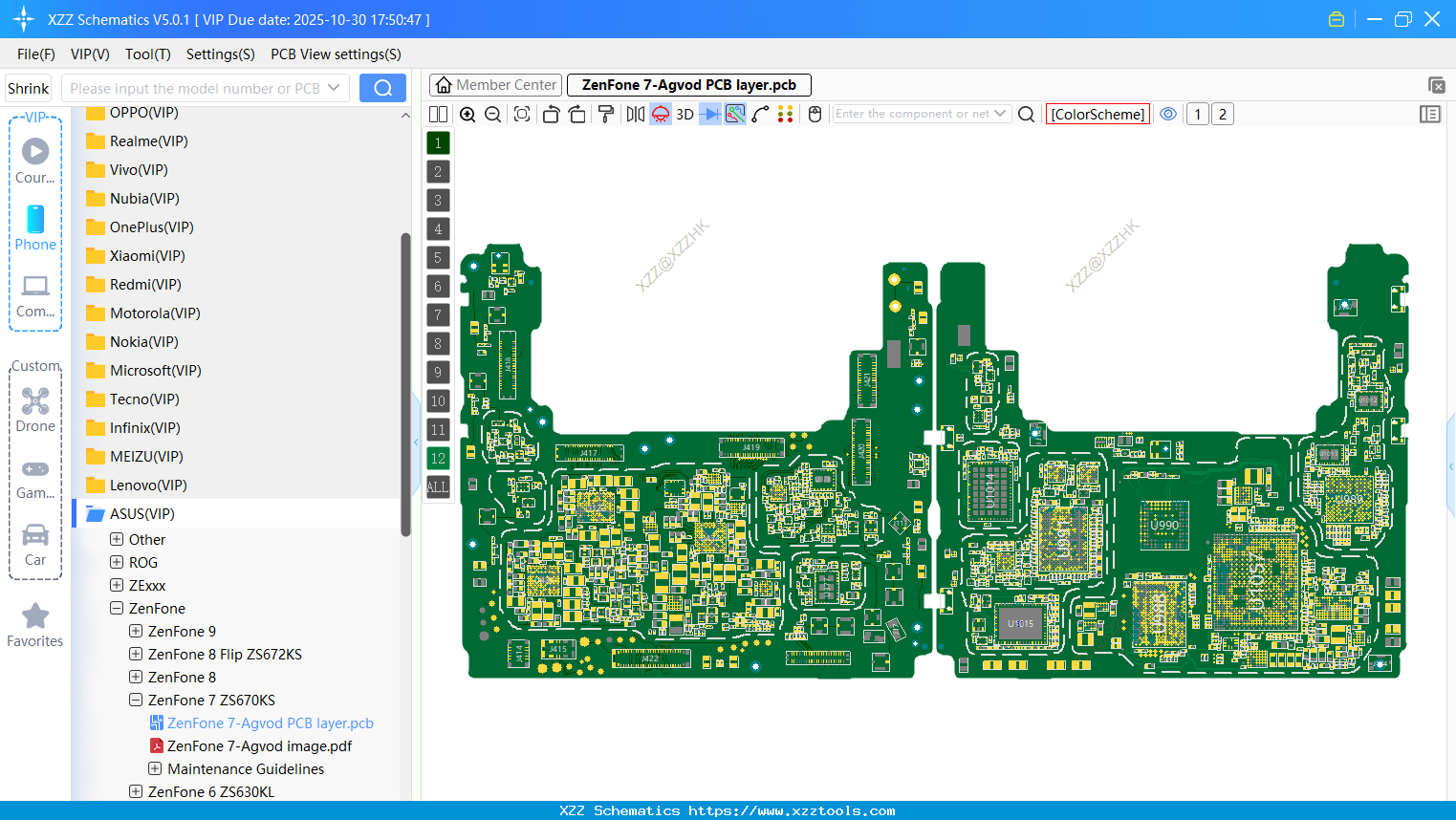Select the Phone category icon

click(x=35, y=227)
